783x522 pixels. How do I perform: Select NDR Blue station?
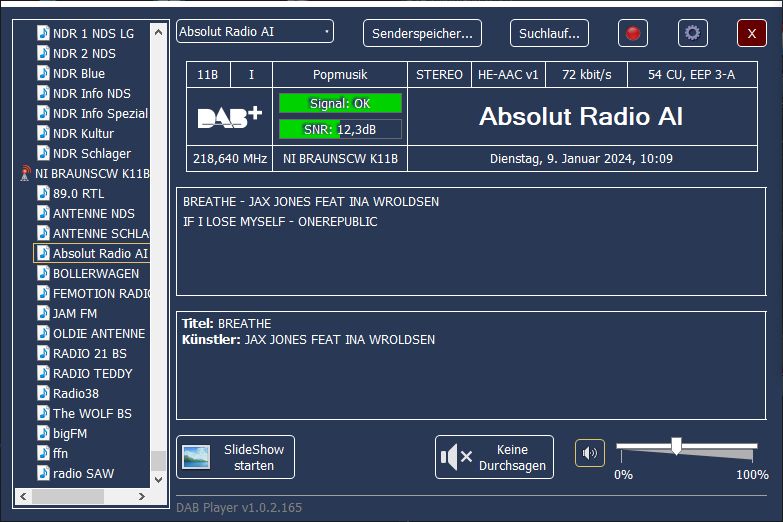pos(78,73)
